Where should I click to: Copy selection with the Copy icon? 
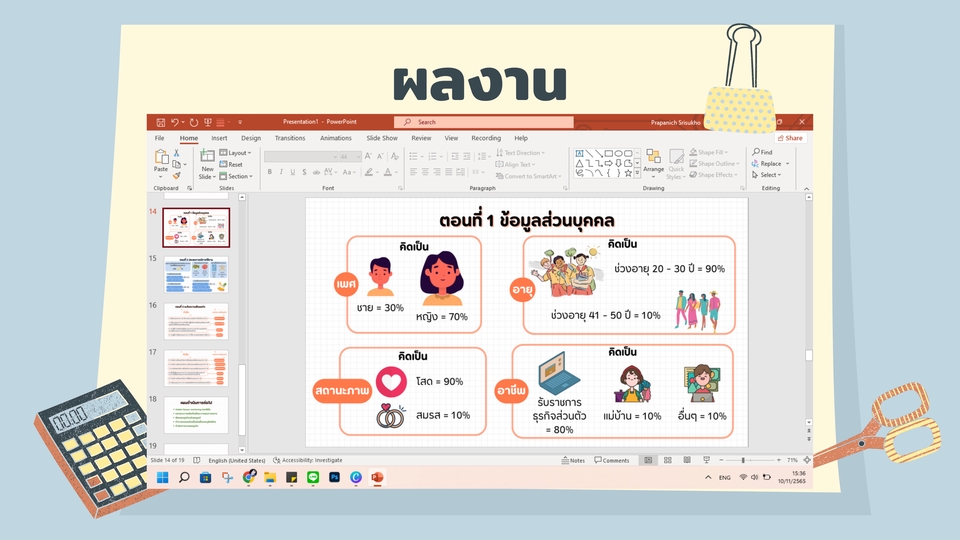(176, 164)
